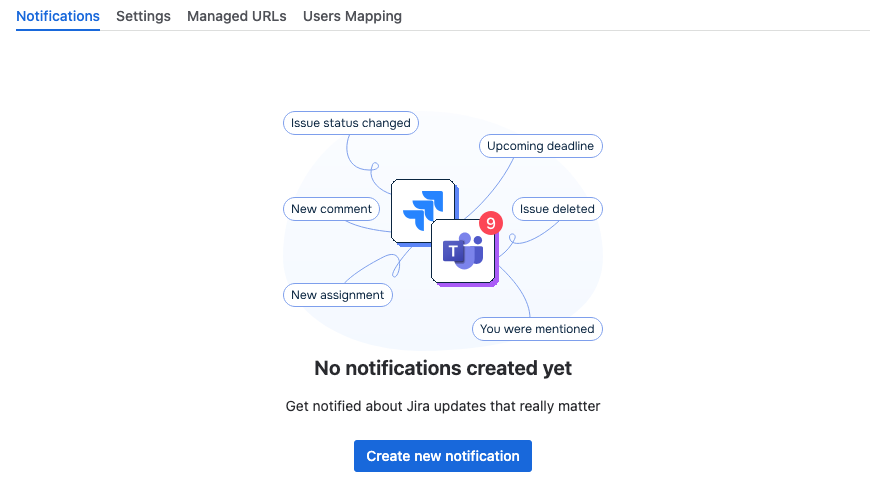This screenshot has height=484, width=881.
Task: Select the Upcoming deadline bubble
Action: tap(541, 146)
